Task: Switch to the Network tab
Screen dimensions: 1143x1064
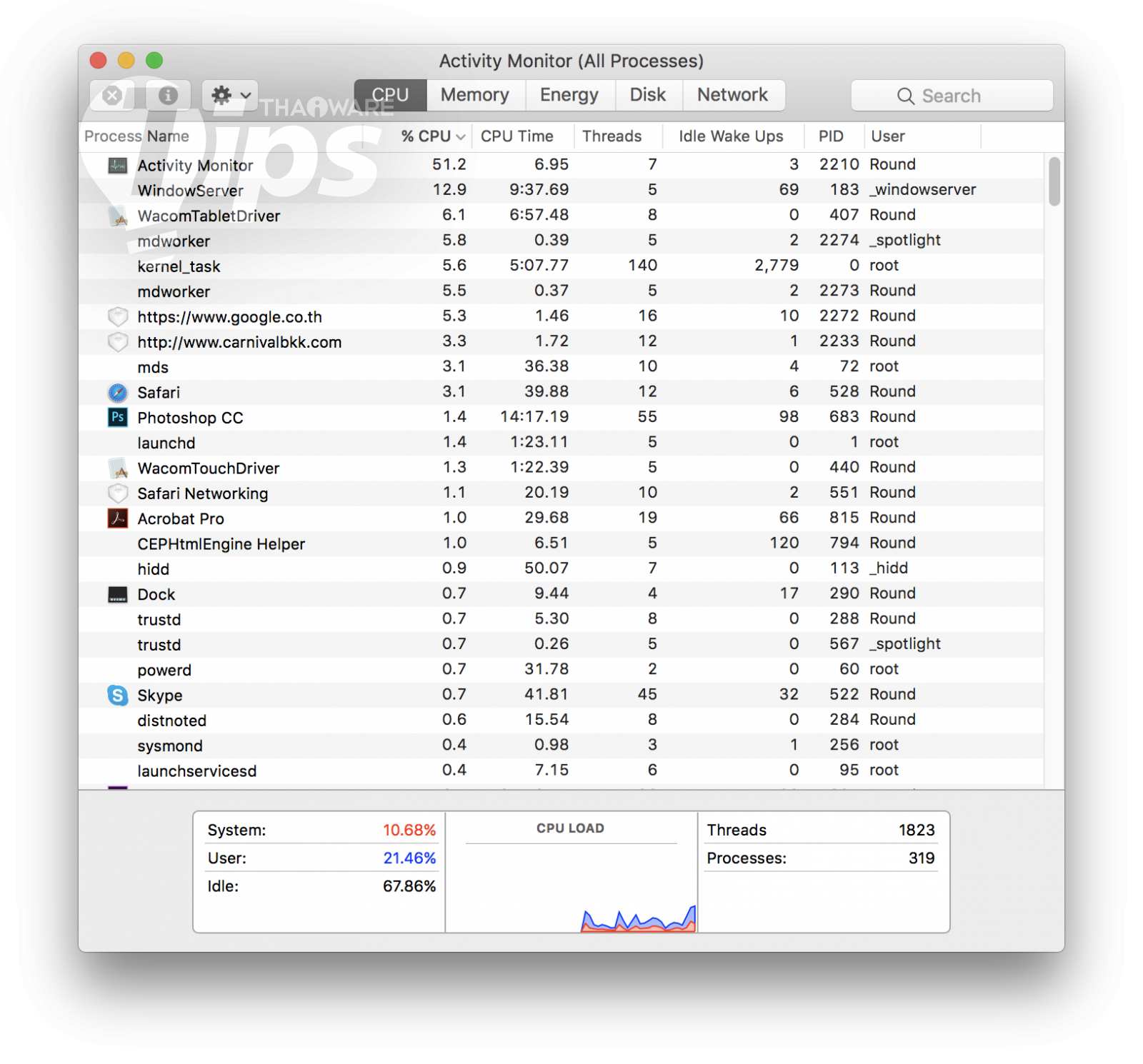Action: click(x=733, y=95)
